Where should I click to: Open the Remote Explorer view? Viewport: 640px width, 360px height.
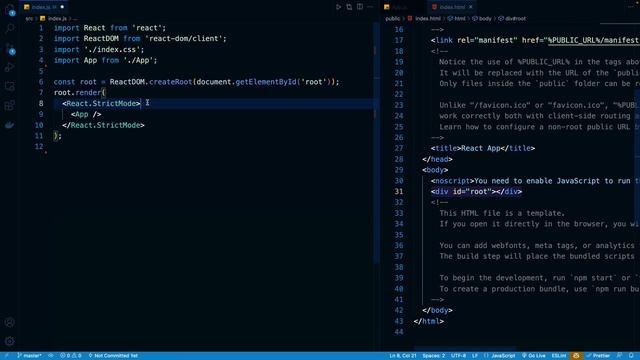(10, 87)
